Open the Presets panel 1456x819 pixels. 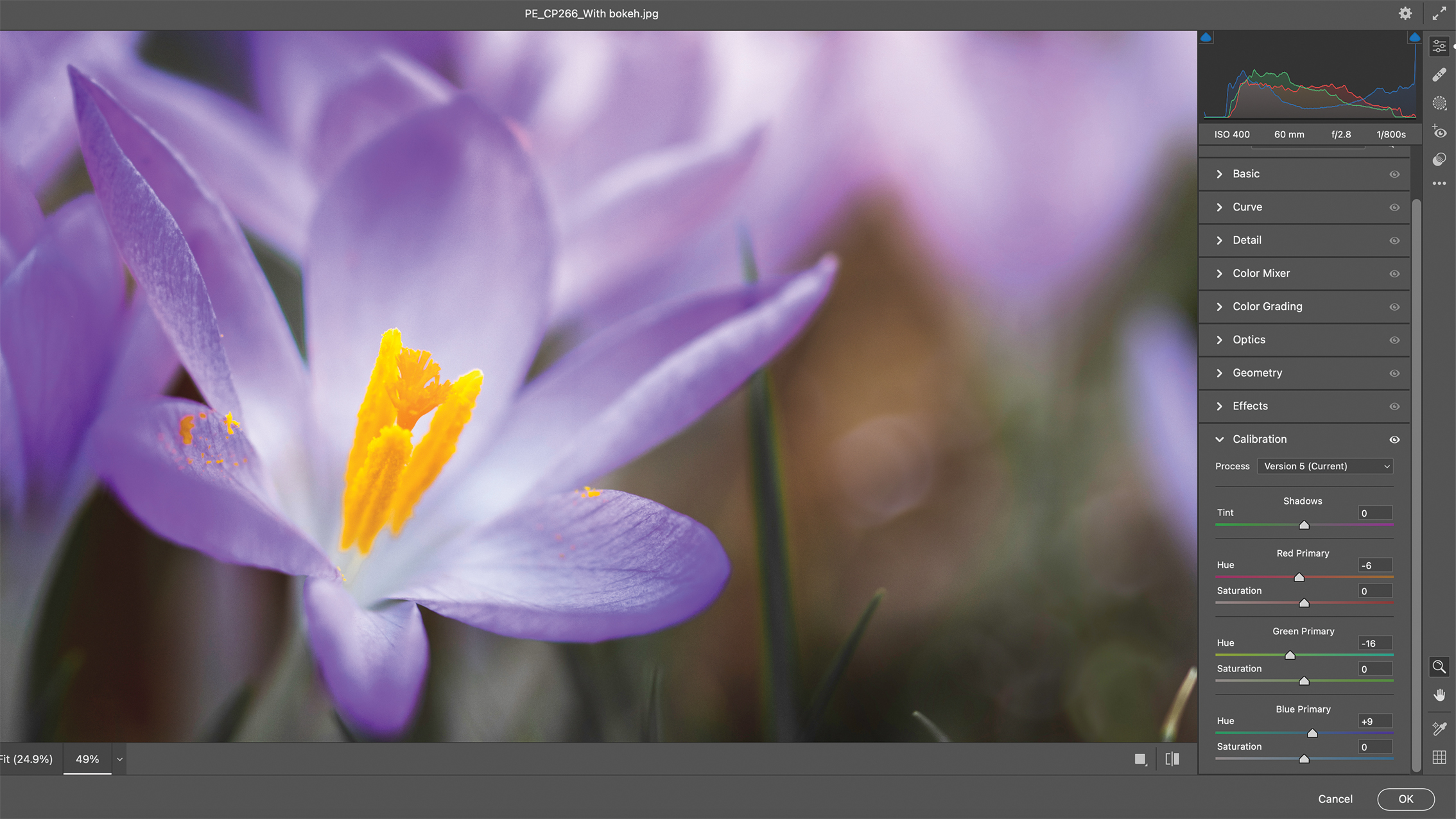(1439, 159)
